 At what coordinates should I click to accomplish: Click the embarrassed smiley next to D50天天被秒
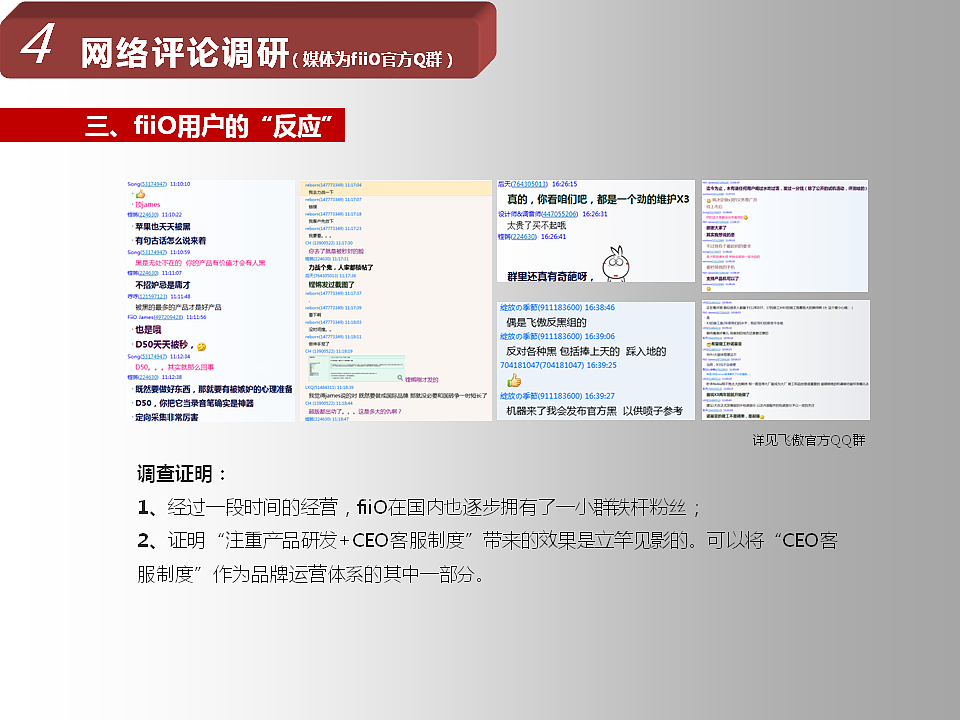203,345
